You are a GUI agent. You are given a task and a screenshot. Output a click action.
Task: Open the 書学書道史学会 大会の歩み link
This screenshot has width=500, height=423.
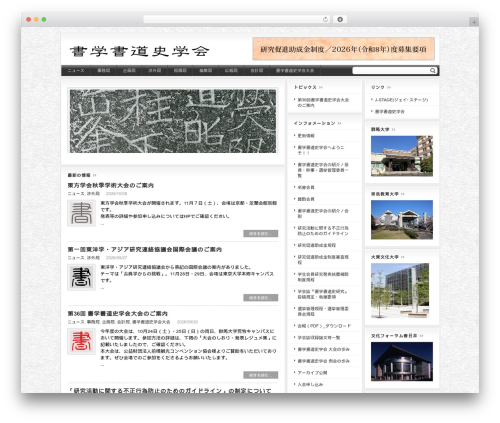tap(323, 349)
